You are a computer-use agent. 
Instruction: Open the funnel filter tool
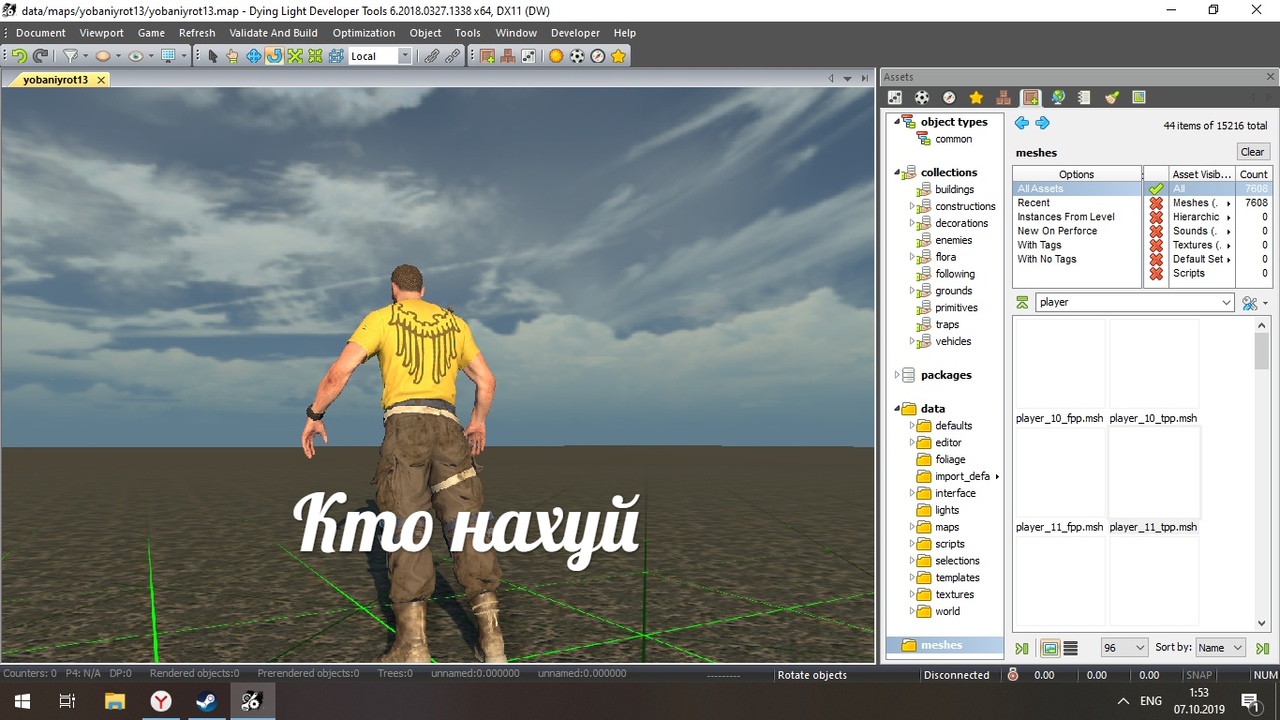[71, 56]
